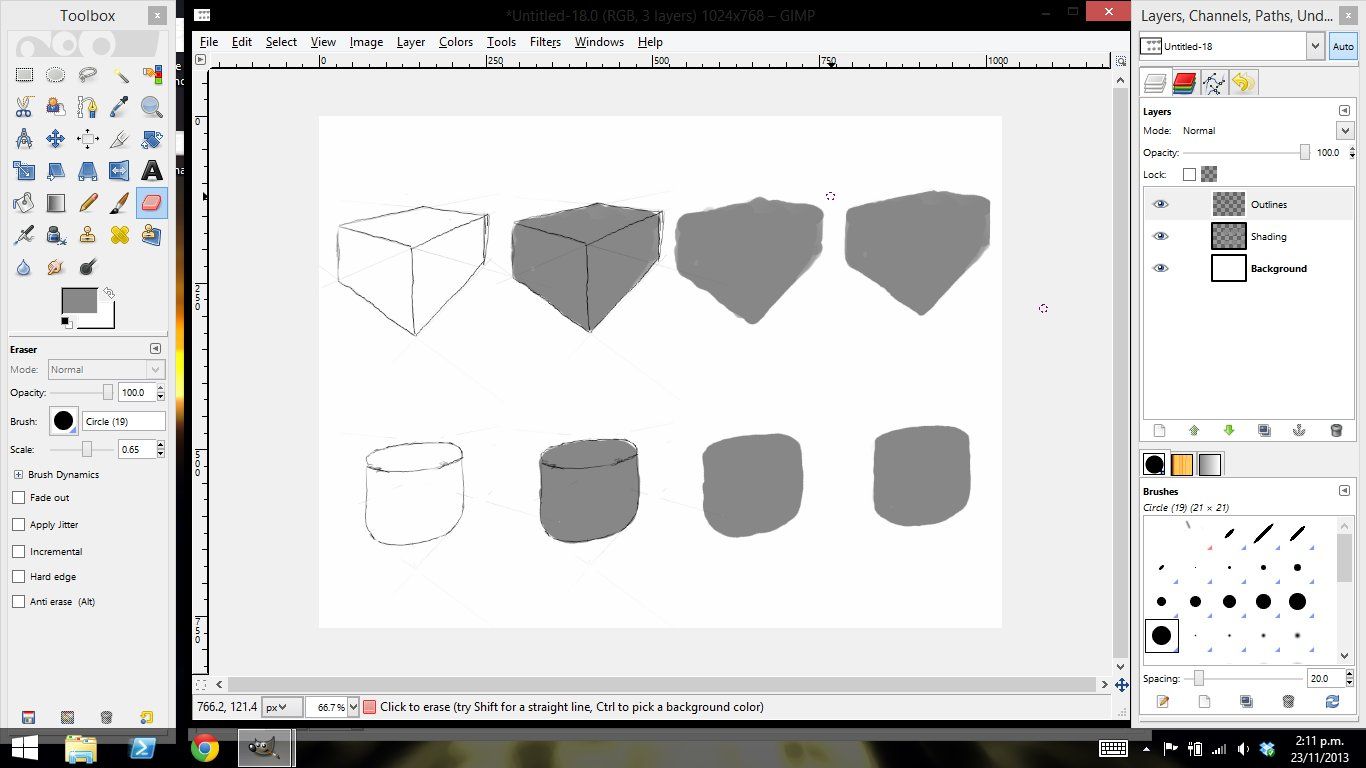Open the Text tool
The height and width of the screenshot is (768, 1366).
pyautogui.click(x=152, y=171)
